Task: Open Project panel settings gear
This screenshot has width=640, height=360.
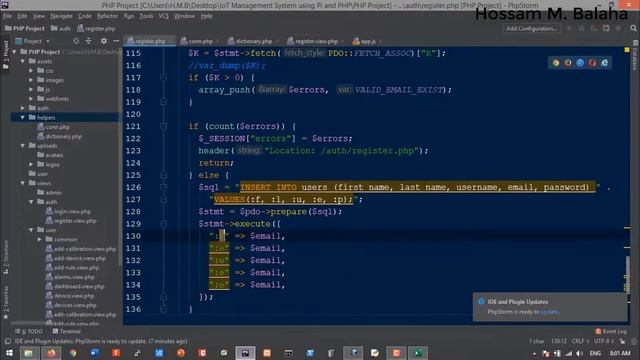Action: coord(104,41)
